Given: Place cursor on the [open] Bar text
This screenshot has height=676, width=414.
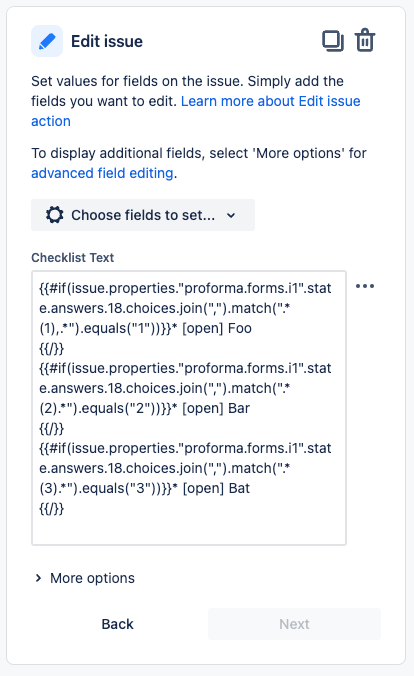Looking at the screenshot, I should [216, 408].
